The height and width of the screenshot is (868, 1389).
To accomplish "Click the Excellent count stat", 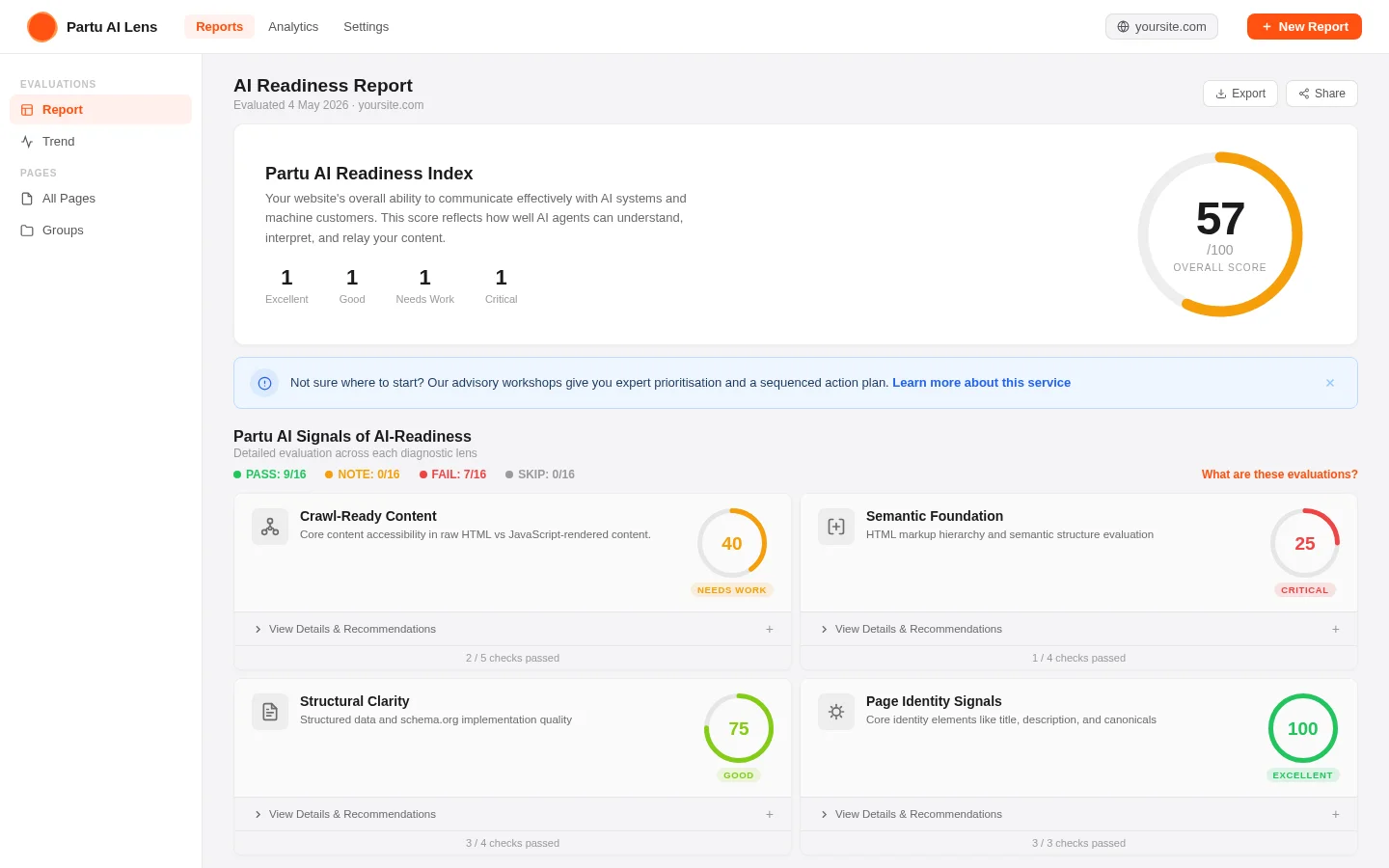I will pyautogui.click(x=286, y=285).
